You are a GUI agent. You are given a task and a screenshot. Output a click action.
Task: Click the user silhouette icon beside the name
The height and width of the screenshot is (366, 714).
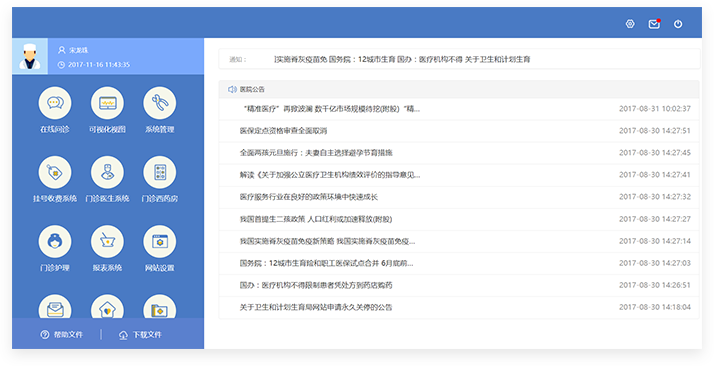[x=61, y=50]
